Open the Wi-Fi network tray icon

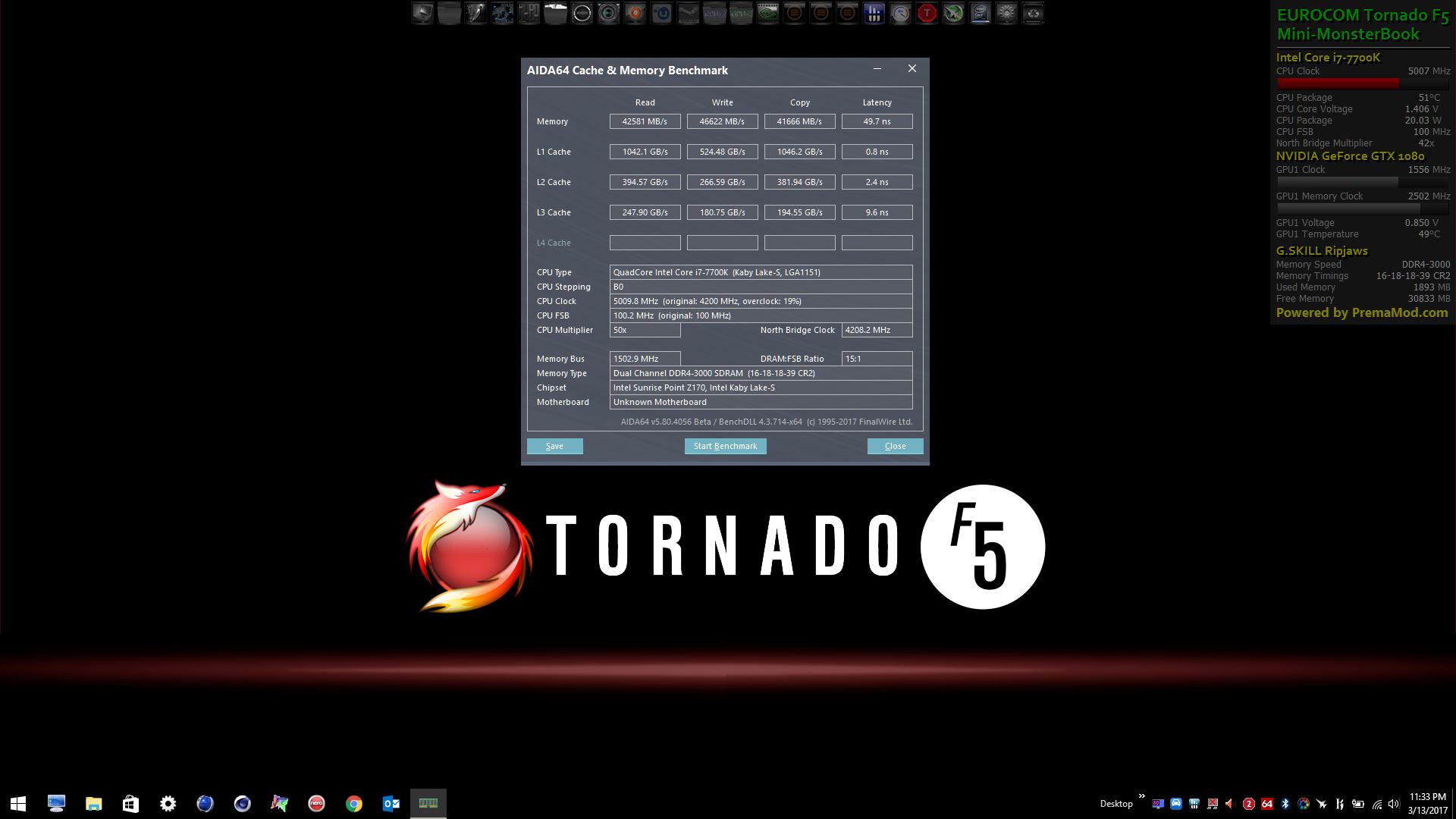(x=1377, y=804)
